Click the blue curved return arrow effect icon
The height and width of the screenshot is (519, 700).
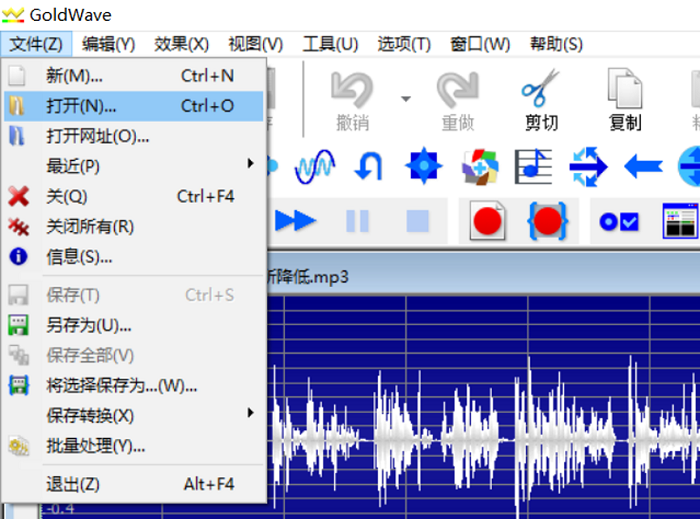point(369,166)
